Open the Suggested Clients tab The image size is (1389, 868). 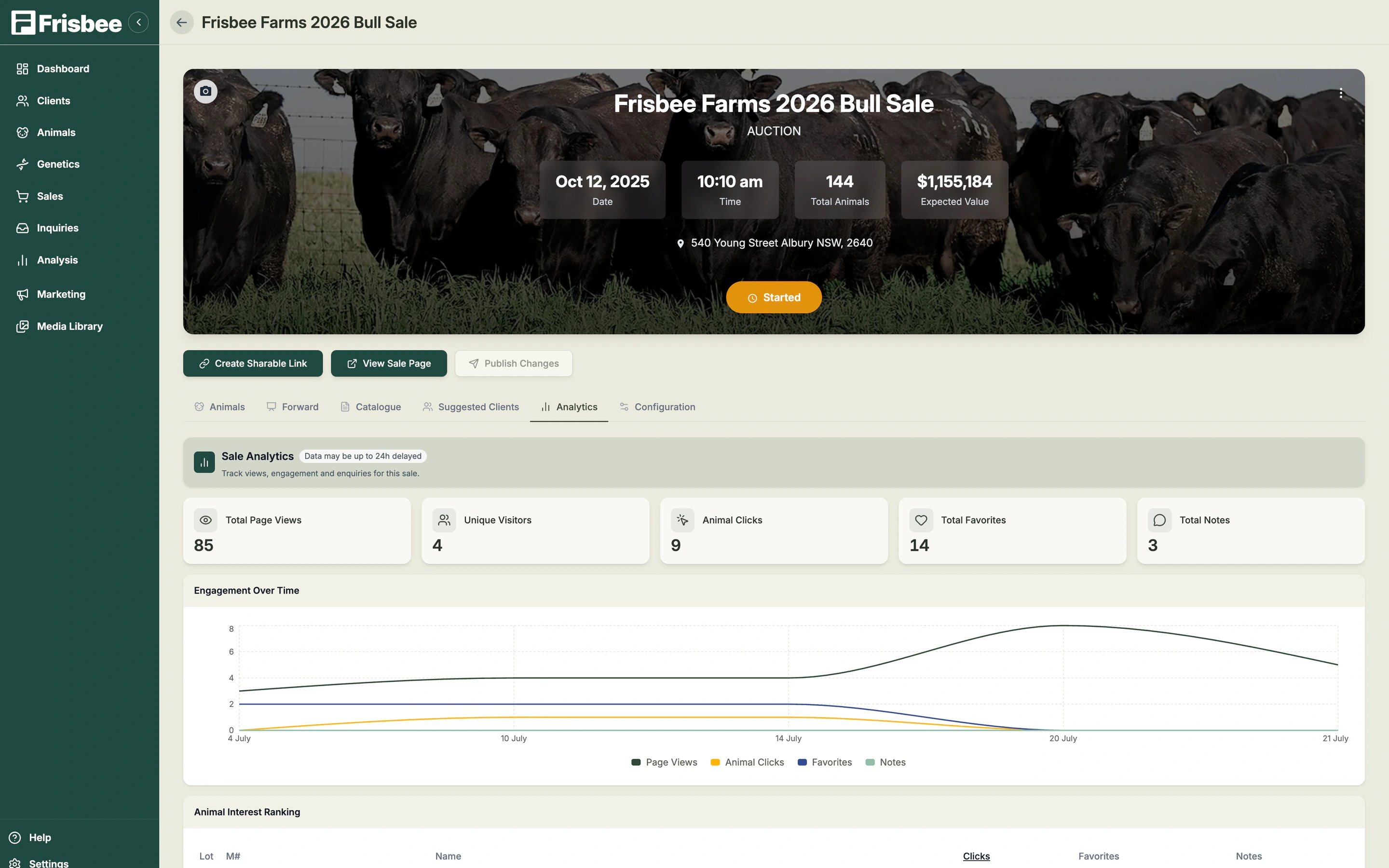471,407
